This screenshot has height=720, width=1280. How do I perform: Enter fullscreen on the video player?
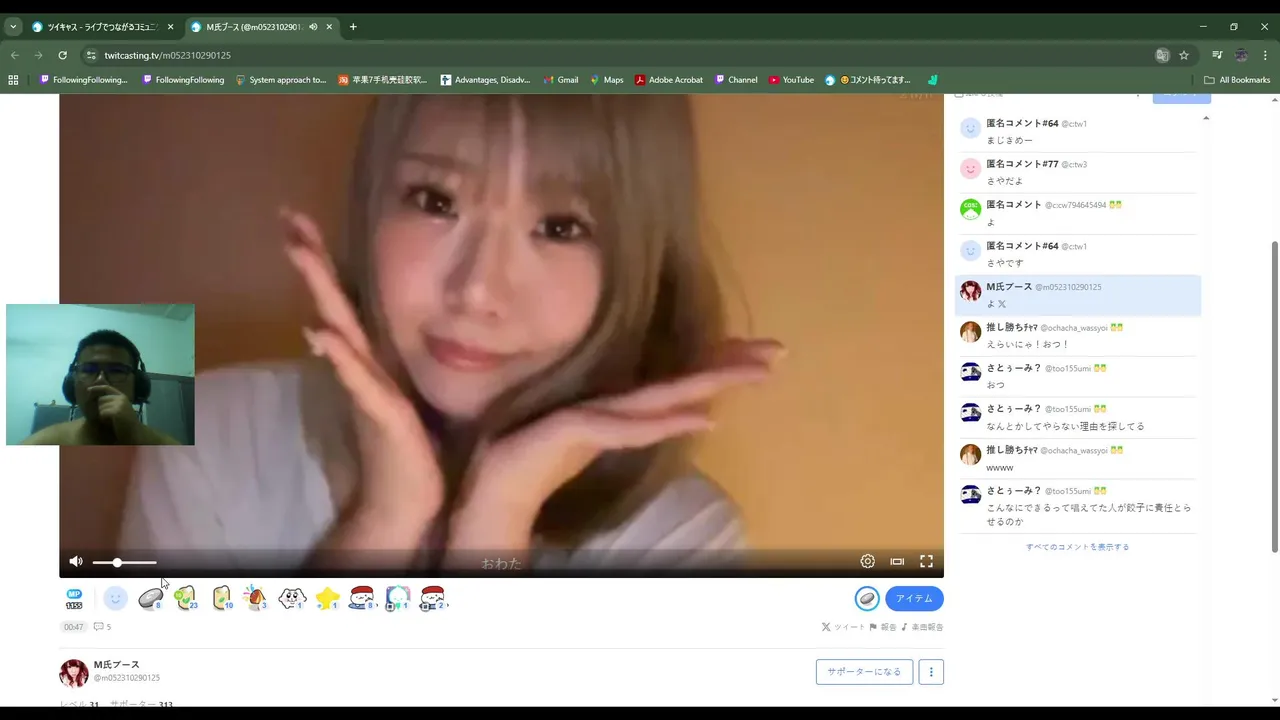click(926, 562)
